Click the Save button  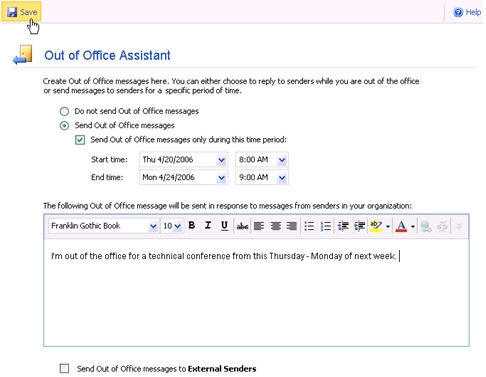pyautogui.click(x=21, y=12)
